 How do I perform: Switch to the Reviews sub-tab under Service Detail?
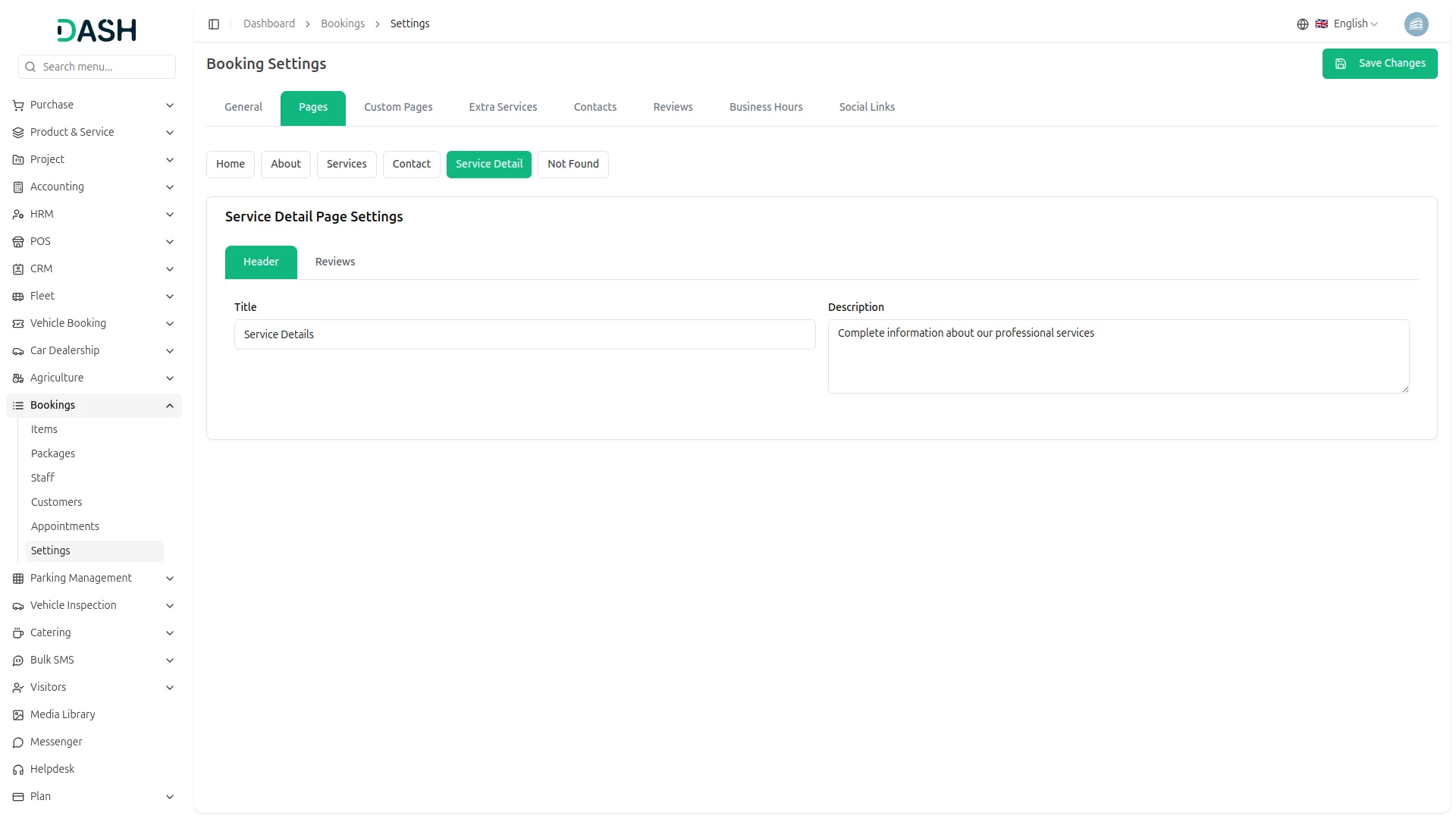click(x=334, y=262)
